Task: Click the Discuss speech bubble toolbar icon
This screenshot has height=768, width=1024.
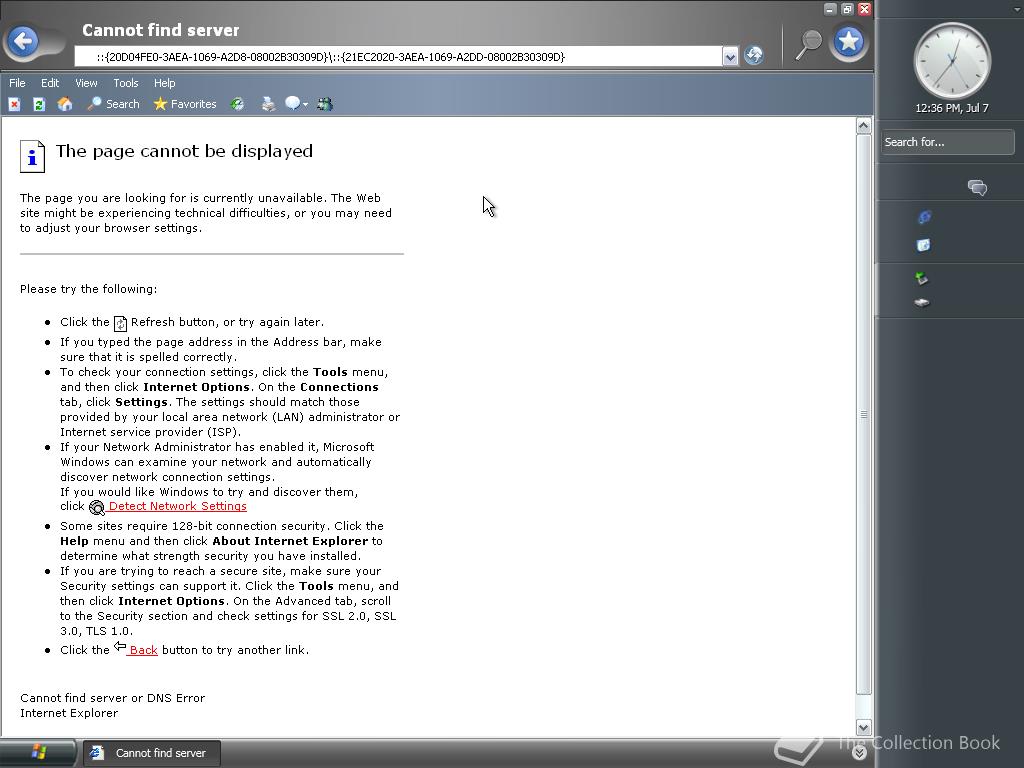Action: click(x=292, y=104)
